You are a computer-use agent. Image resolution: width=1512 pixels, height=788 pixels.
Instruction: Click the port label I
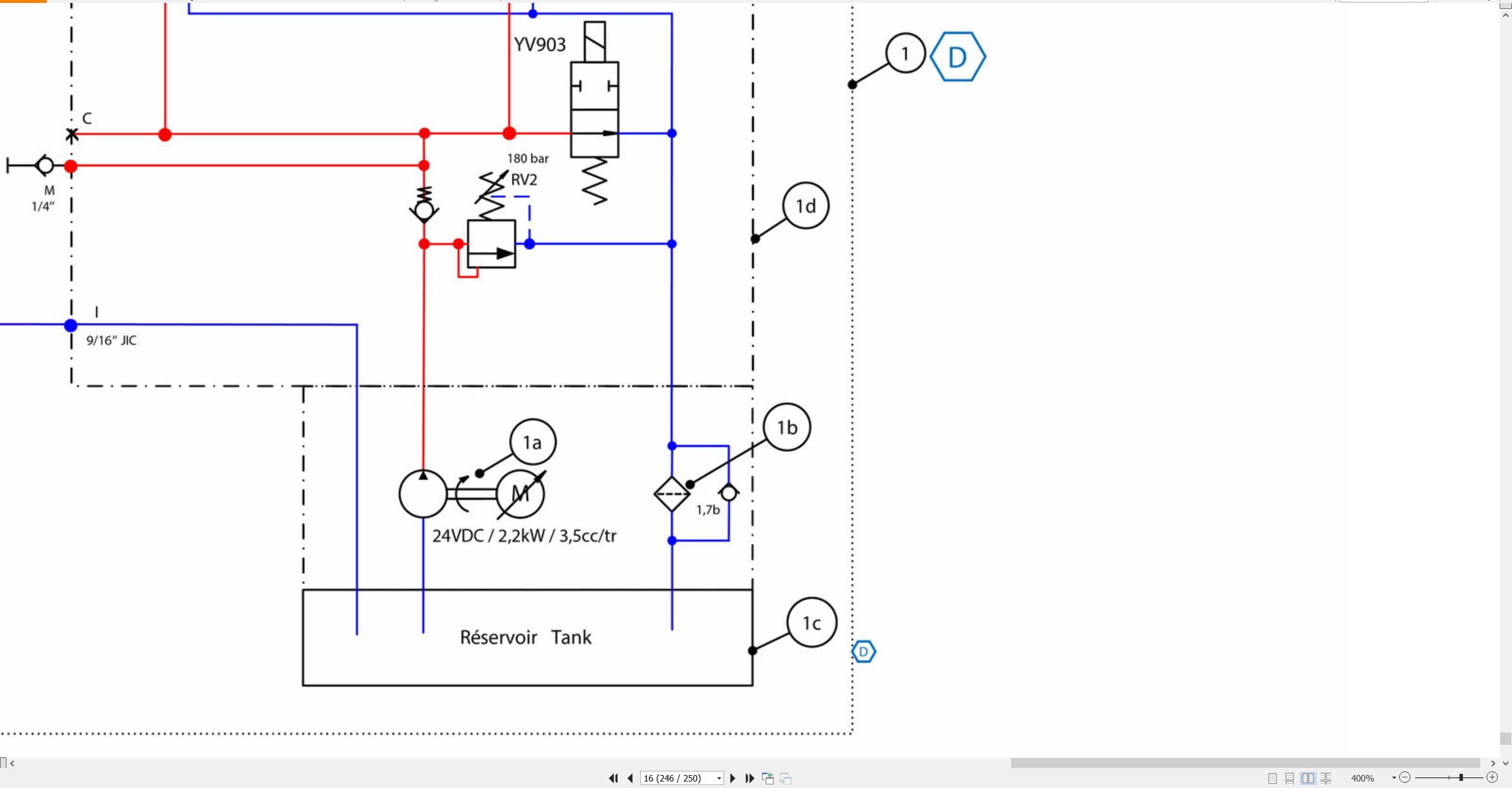pos(97,311)
